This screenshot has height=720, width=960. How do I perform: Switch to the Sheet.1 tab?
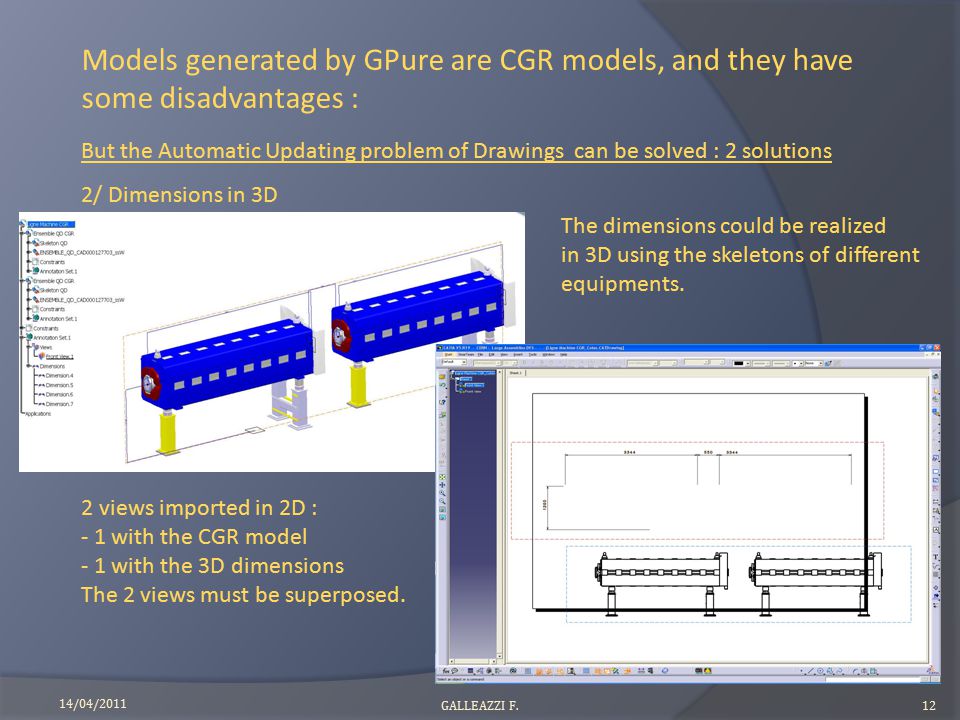point(516,373)
